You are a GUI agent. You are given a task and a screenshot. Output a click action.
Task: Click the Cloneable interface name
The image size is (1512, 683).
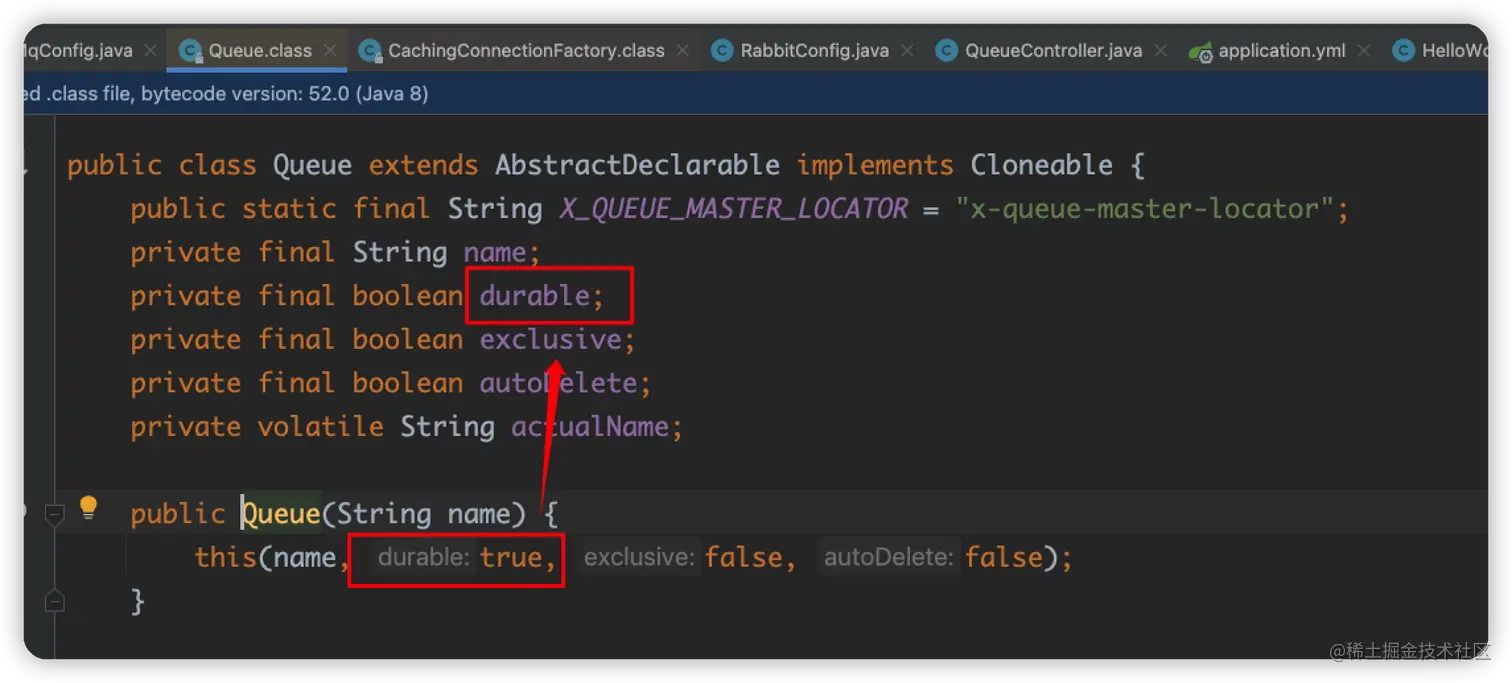1041,165
